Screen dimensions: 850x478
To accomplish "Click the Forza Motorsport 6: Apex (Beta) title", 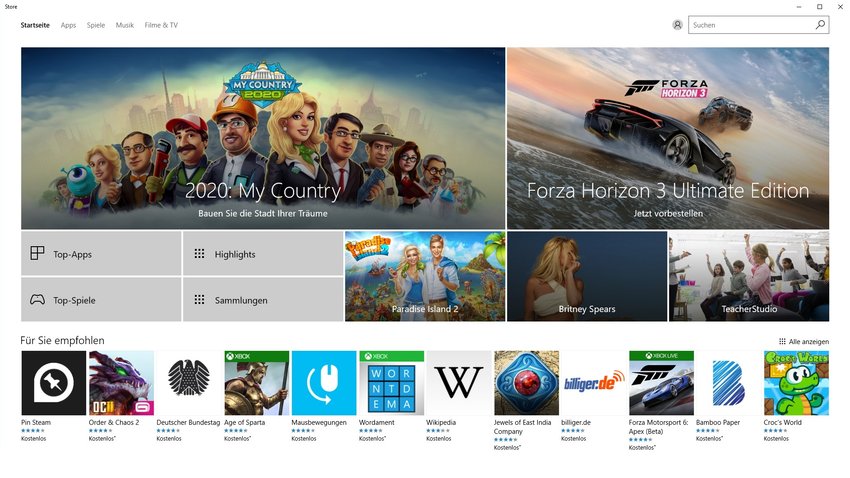I will (x=658, y=427).
